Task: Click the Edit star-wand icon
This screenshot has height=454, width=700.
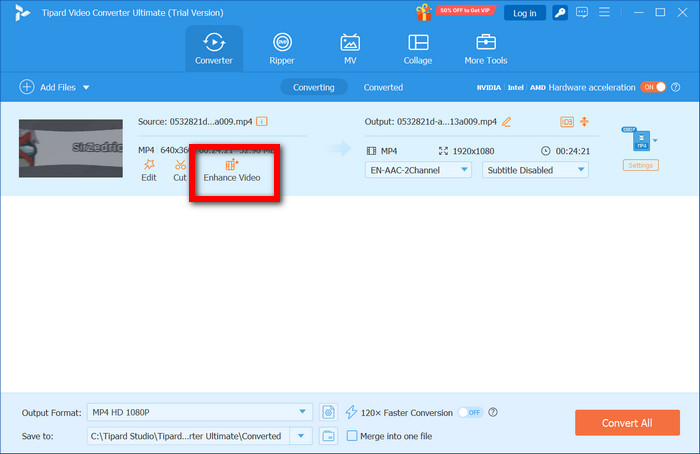Action: pos(148,164)
